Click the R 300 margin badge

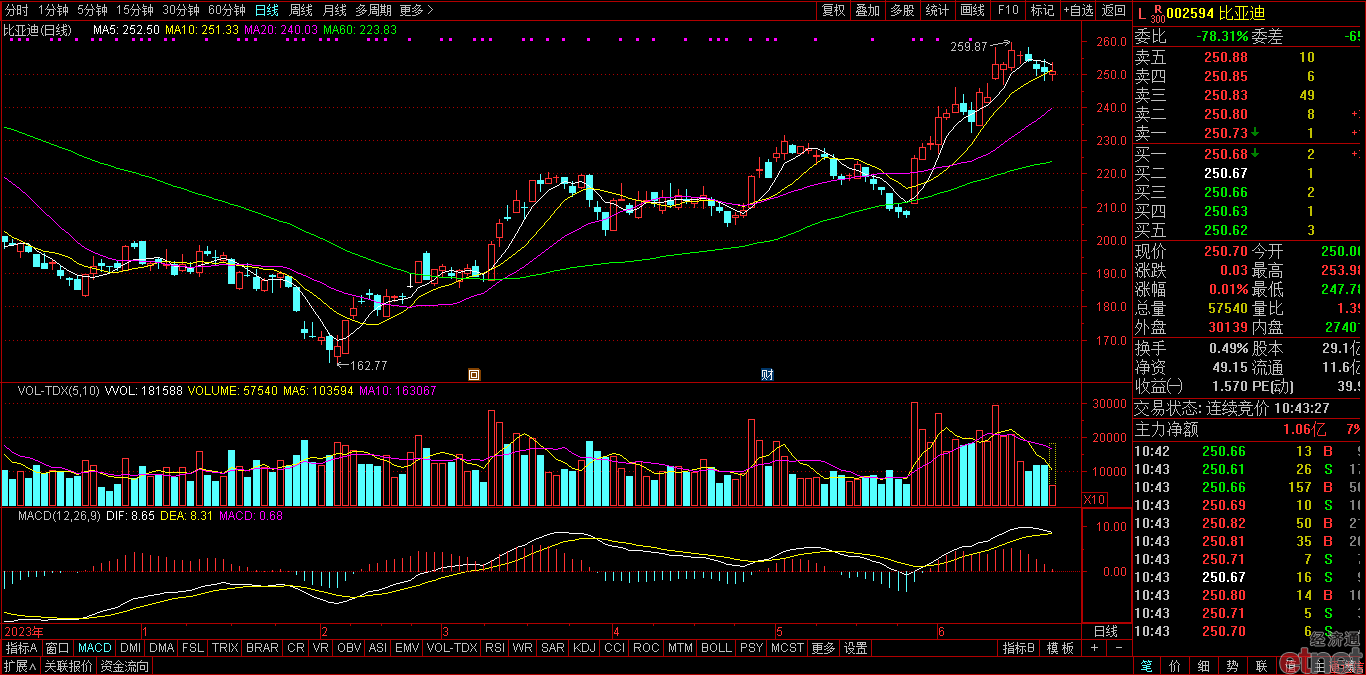pos(1158,13)
